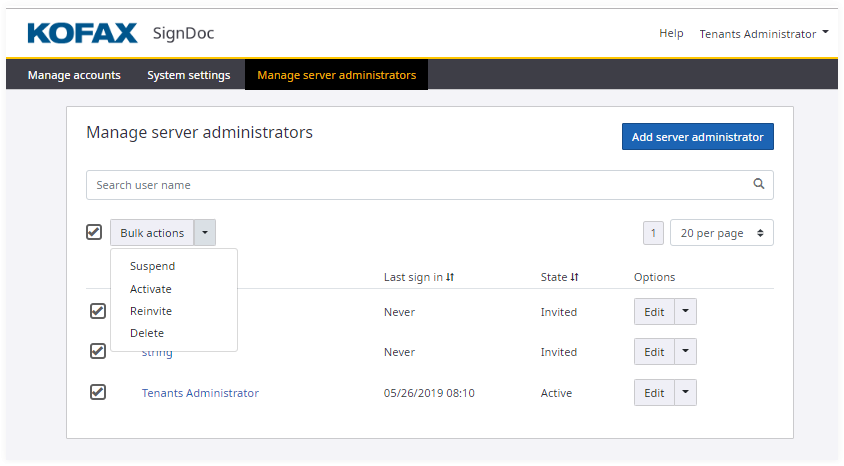Toggle the select-all checkbox beside Bulk actions
Viewport: 844px width, 466px height.
pos(94,232)
